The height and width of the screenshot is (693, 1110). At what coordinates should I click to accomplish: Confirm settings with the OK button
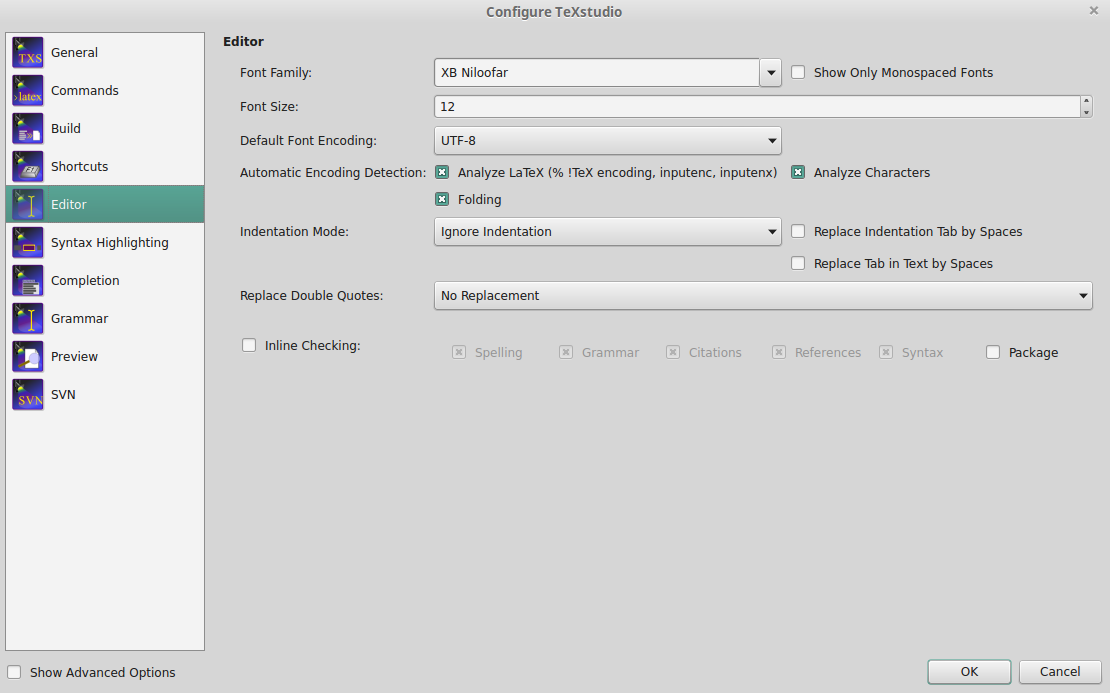point(969,672)
